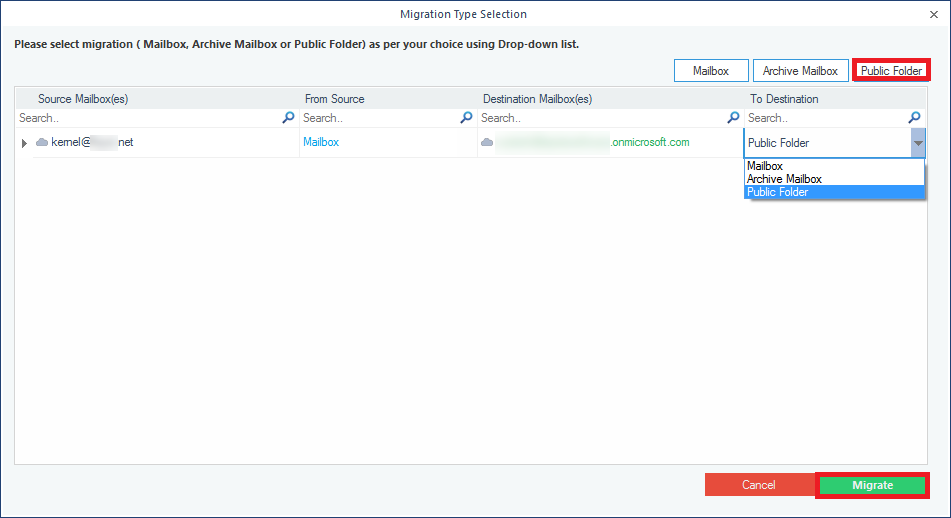Click search icon in Source Mailbox(es) column

pos(288,118)
